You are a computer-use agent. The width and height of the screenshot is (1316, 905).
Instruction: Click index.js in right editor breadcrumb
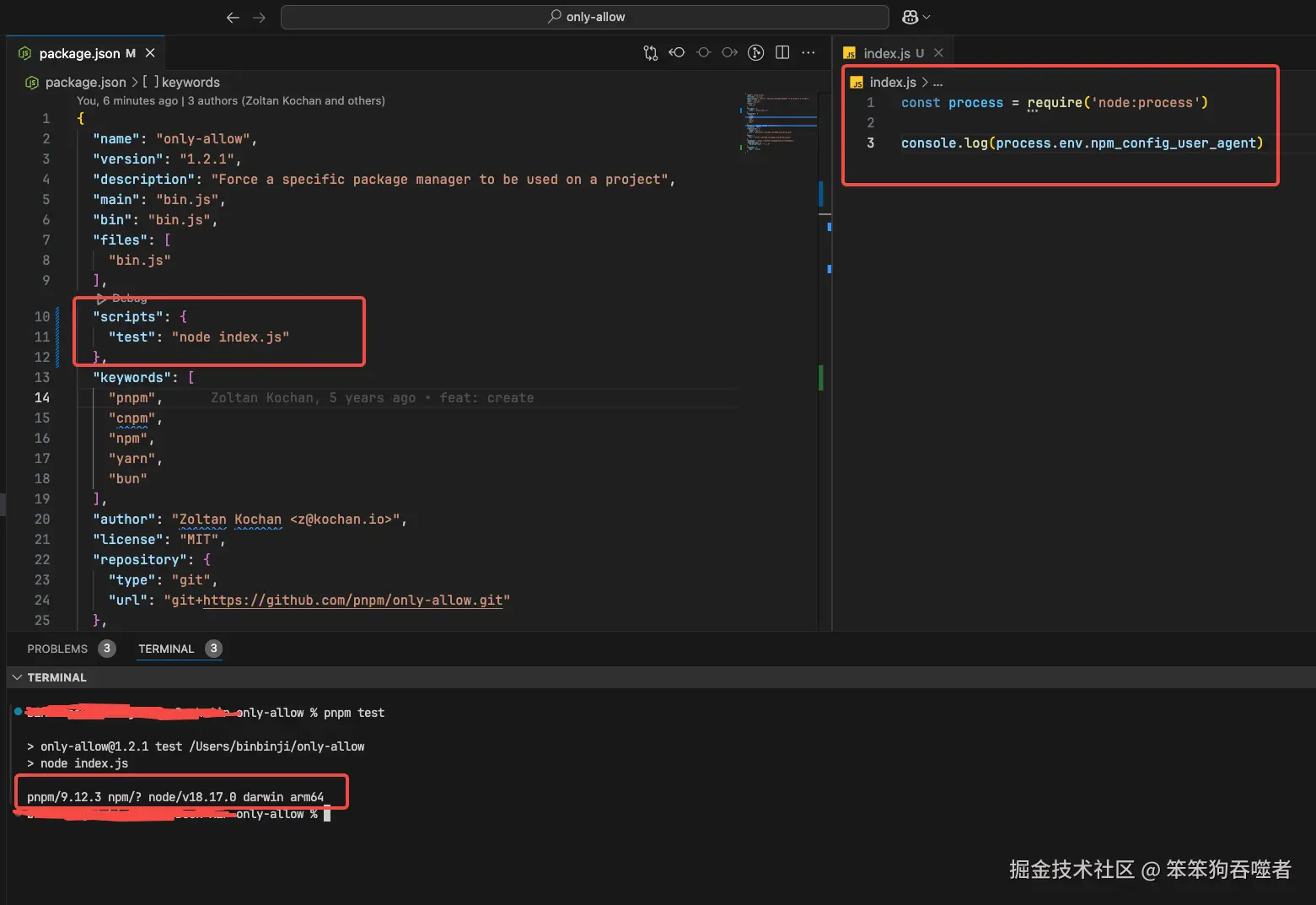pos(893,82)
